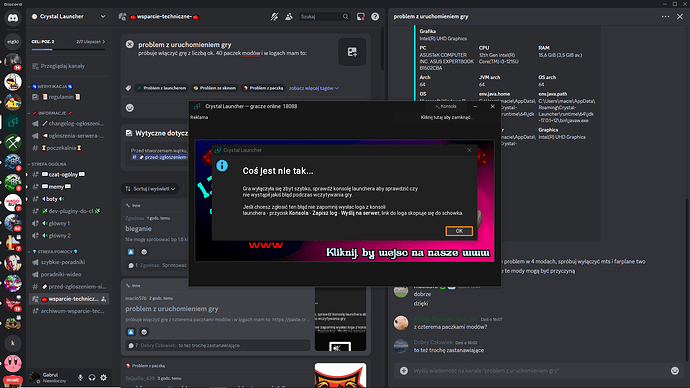This screenshot has height=388, width=690.
Task: Click plus attachment icon in message box
Action: pos(404,371)
